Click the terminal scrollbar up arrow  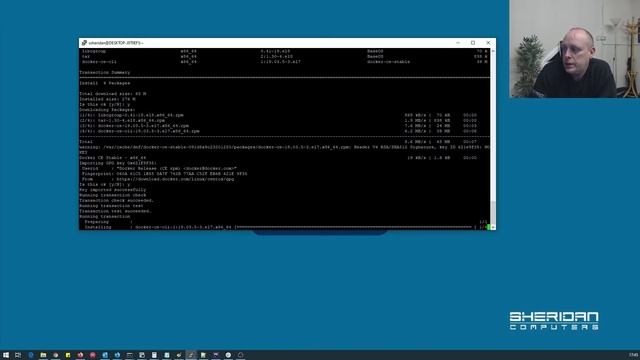(x=493, y=51)
